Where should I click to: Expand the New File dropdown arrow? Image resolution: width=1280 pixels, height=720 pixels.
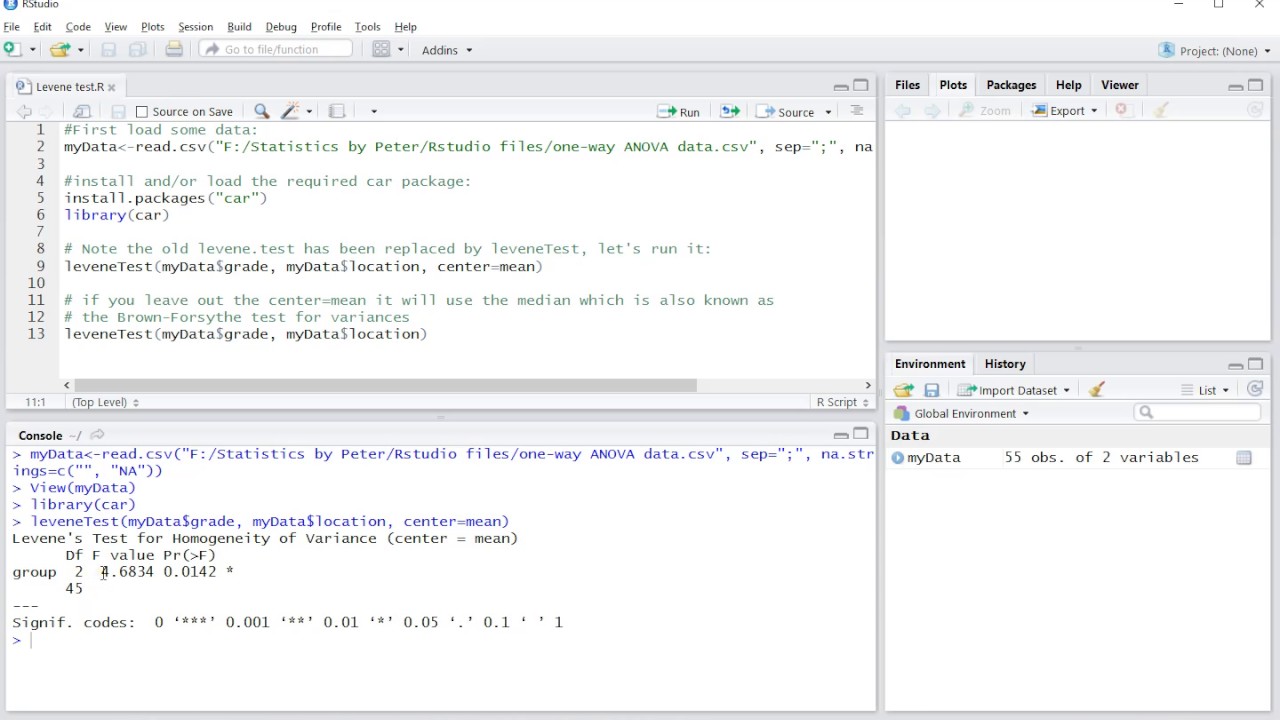point(32,49)
